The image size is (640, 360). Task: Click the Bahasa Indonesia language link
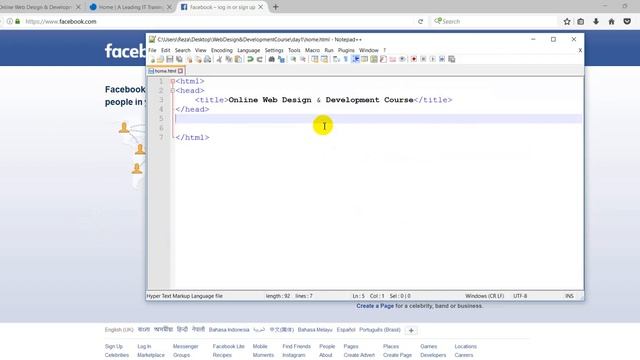[229, 330]
